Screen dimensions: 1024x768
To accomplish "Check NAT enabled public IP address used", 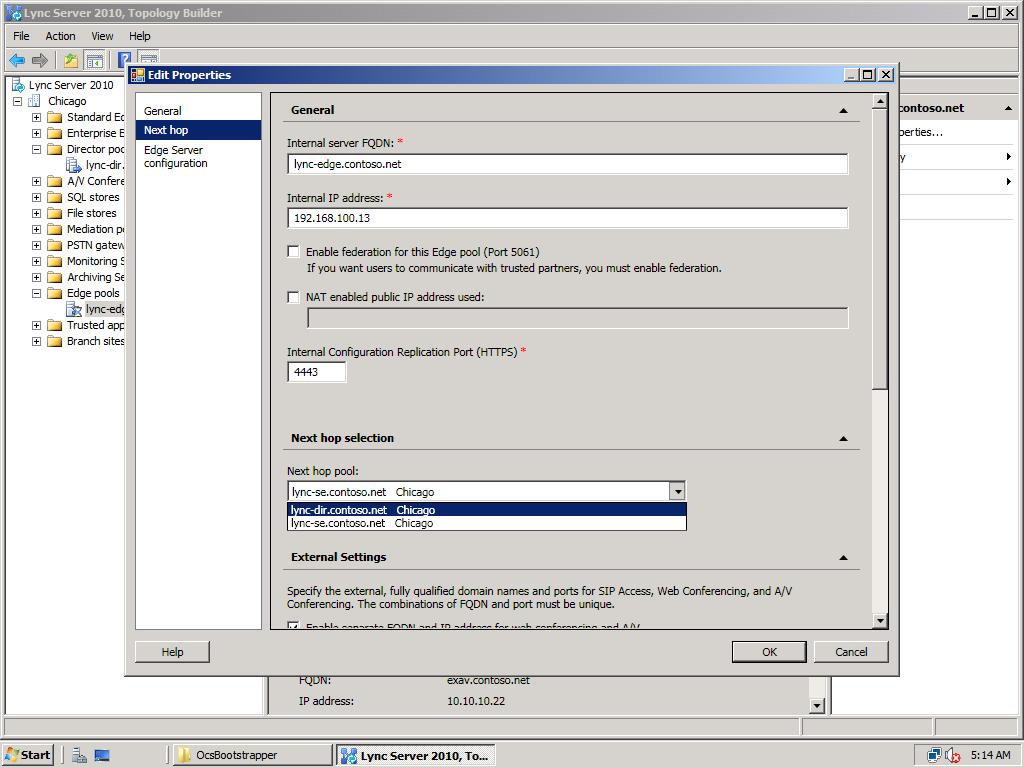I will [293, 297].
